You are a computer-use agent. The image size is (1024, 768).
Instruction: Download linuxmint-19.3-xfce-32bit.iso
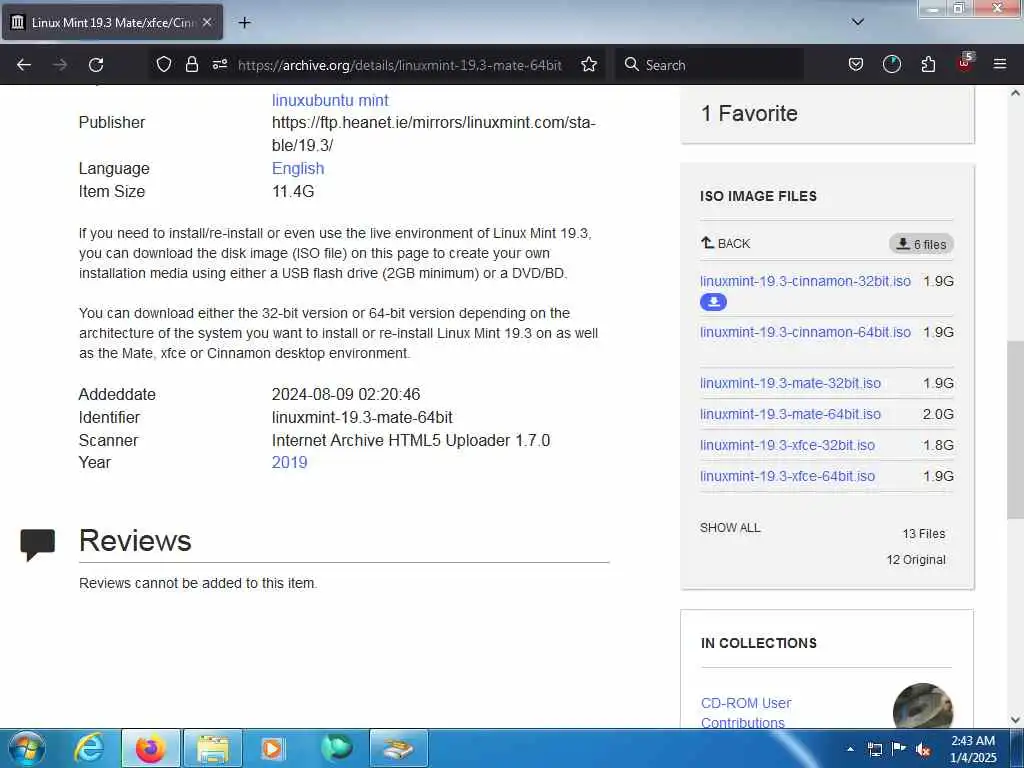(787, 445)
